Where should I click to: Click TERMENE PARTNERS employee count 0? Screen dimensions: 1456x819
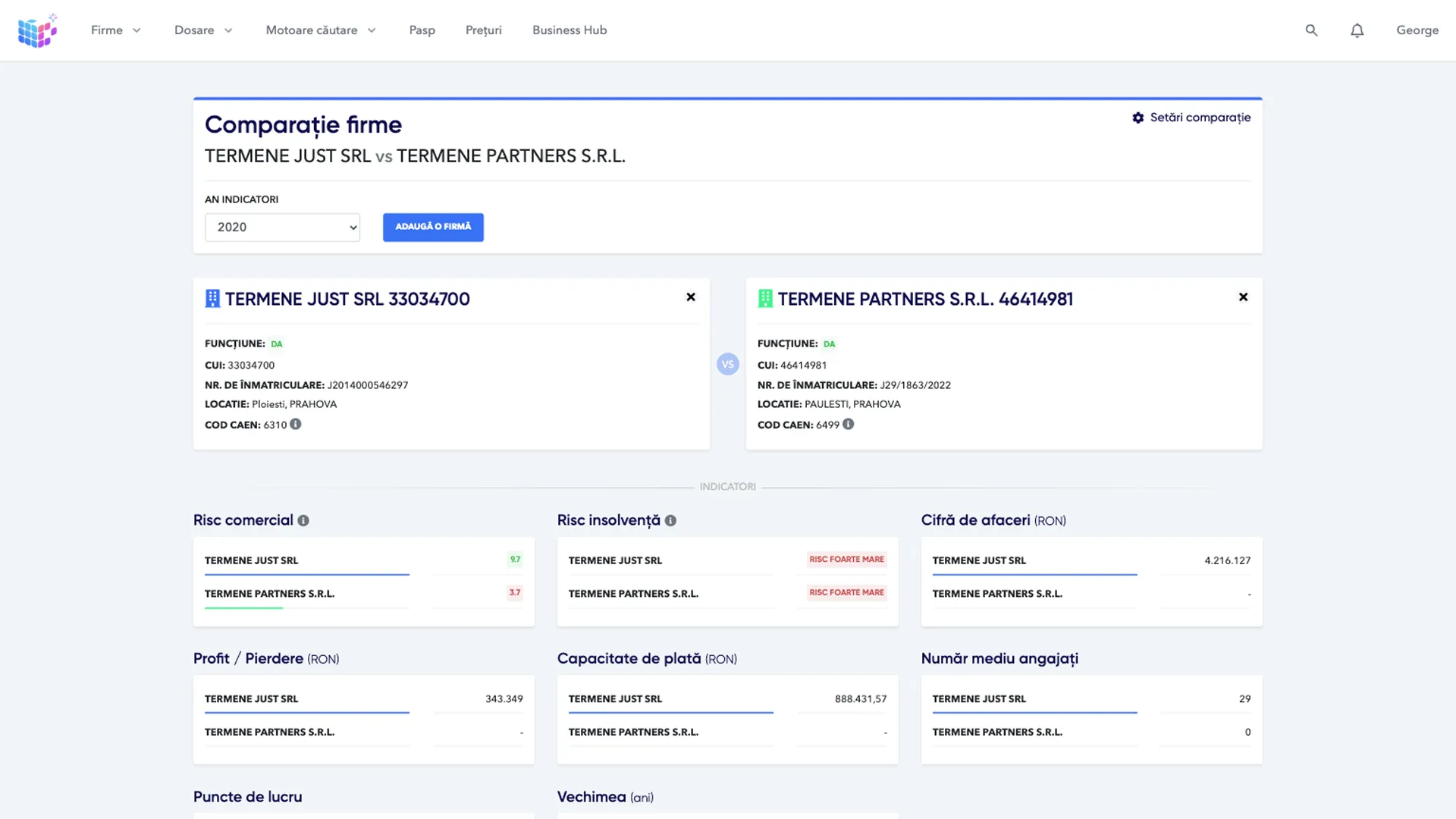click(1248, 732)
